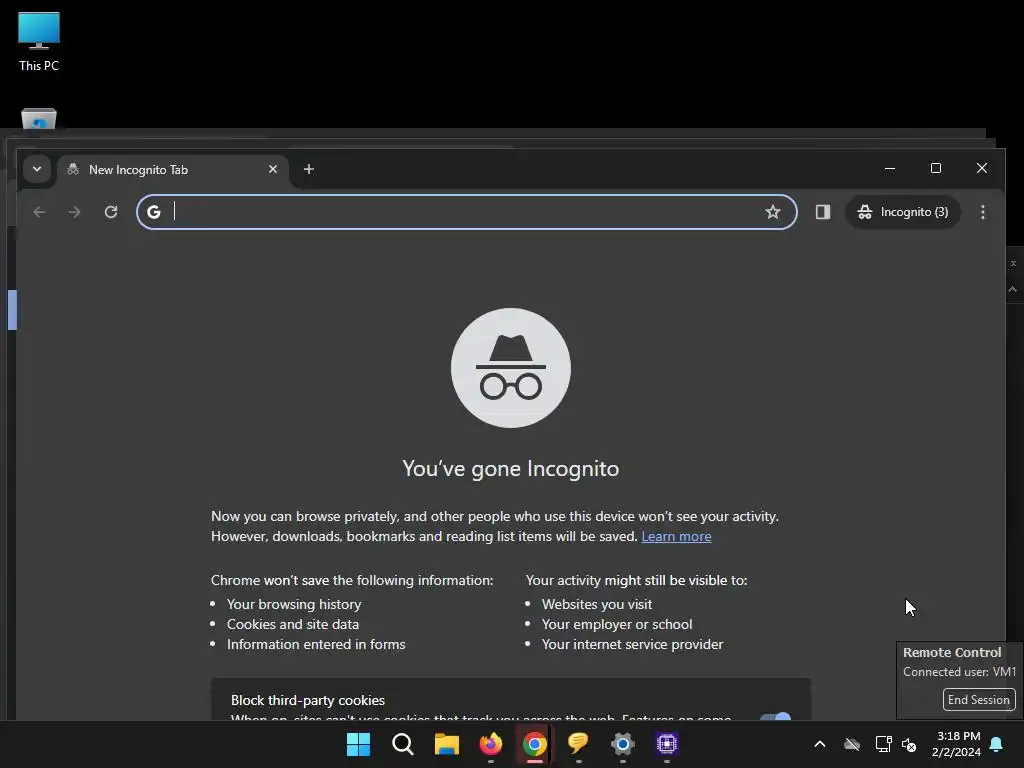Click the Google icon in address bar
The width and height of the screenshot is (1024, 768).
tap(153, 212)
